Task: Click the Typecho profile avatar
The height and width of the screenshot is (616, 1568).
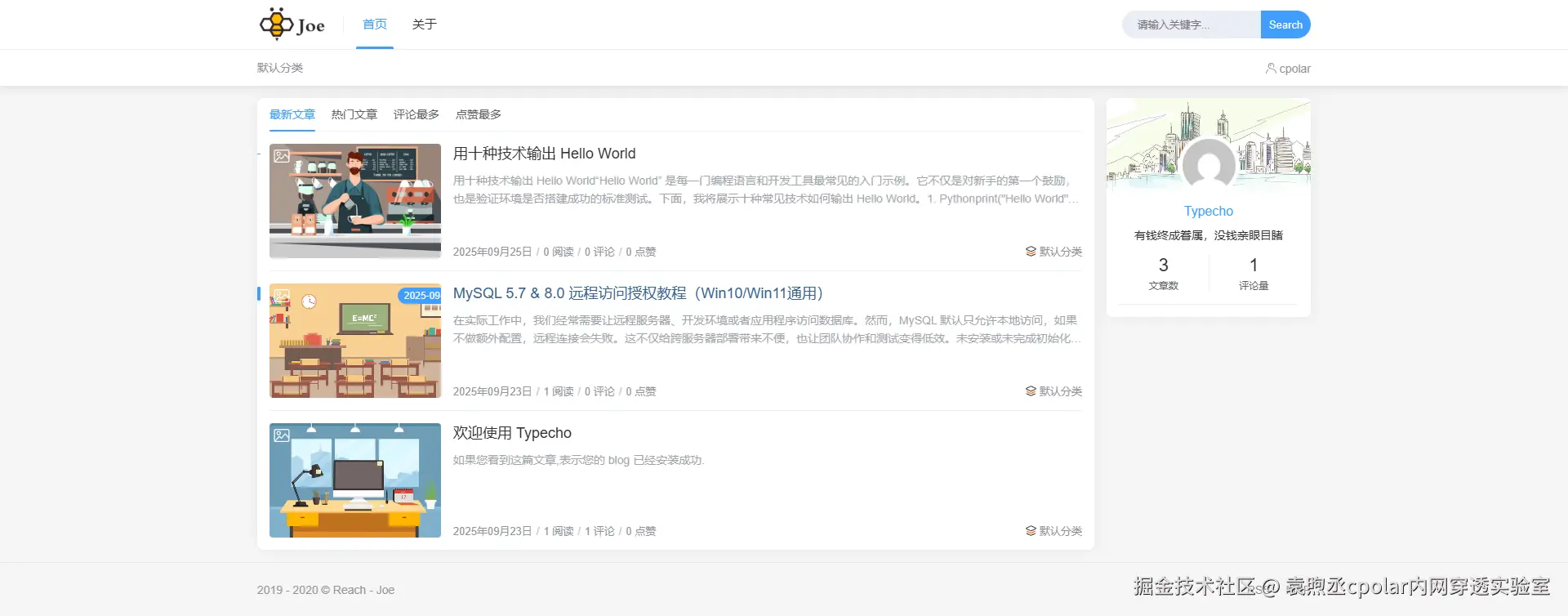Action: [x=1209, y=165]
